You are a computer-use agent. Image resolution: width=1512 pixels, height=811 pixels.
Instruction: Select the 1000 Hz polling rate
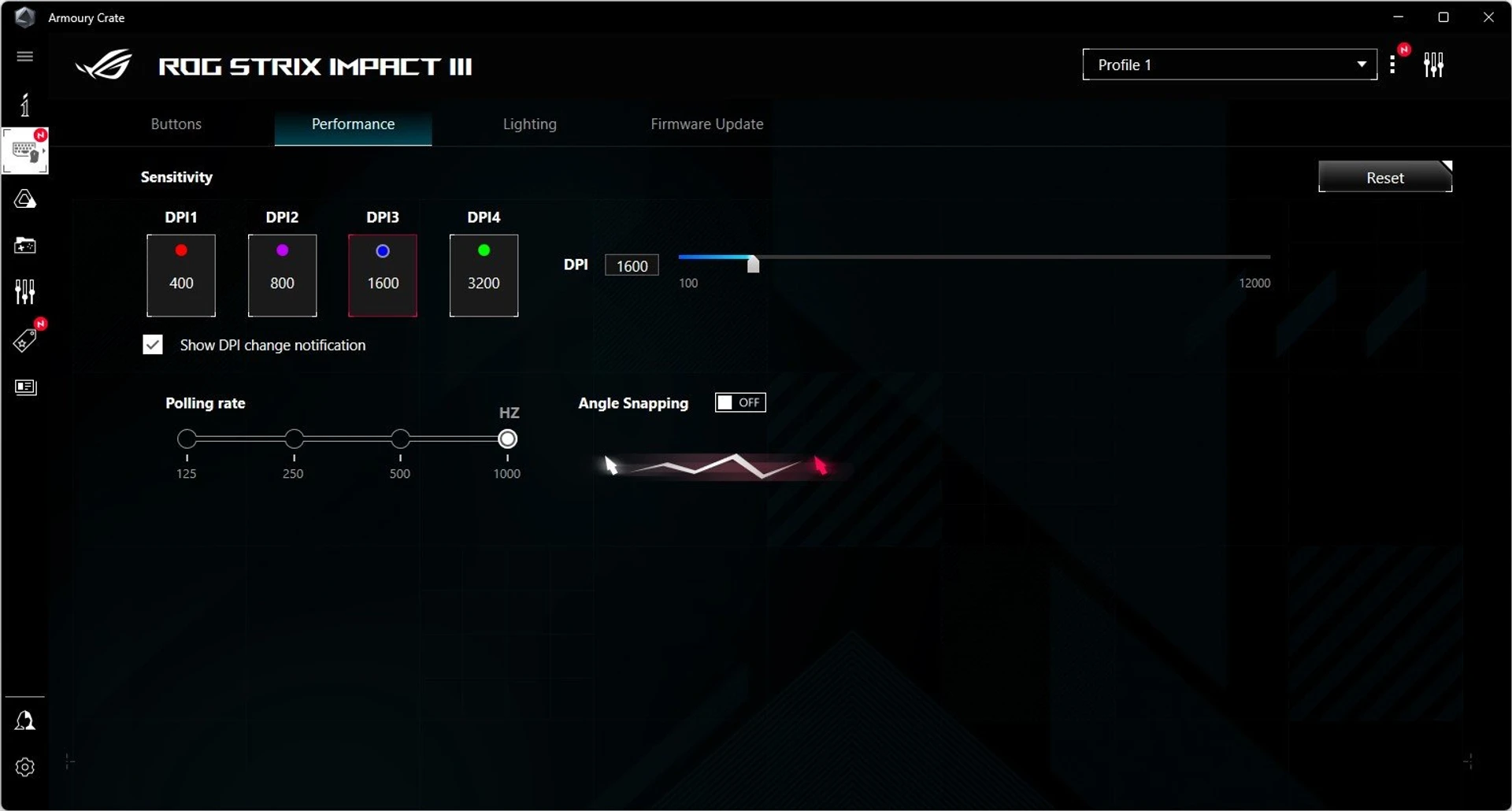(x=508, y=439)
